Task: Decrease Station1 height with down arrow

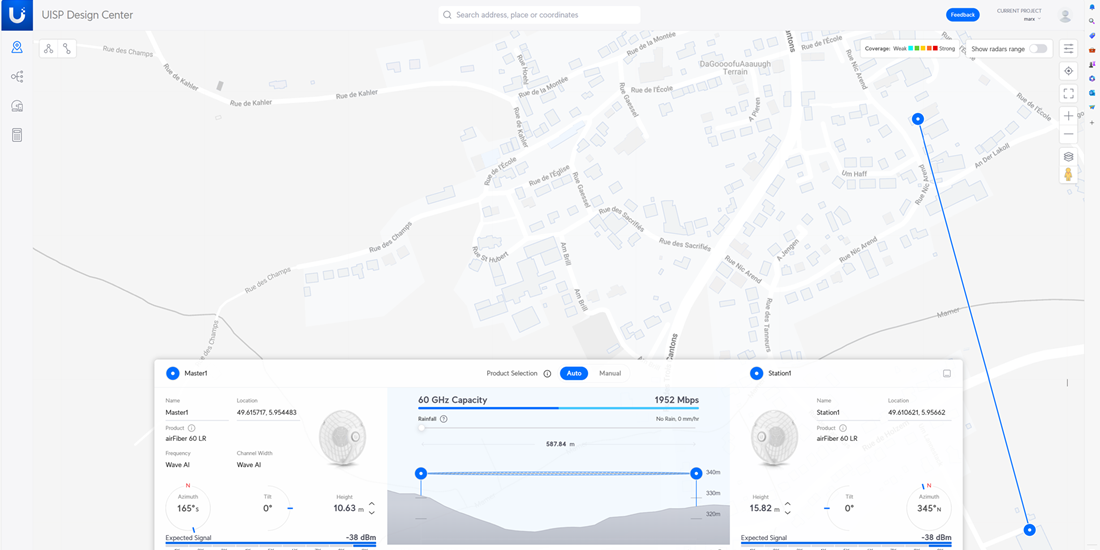Action: point(788,513)
